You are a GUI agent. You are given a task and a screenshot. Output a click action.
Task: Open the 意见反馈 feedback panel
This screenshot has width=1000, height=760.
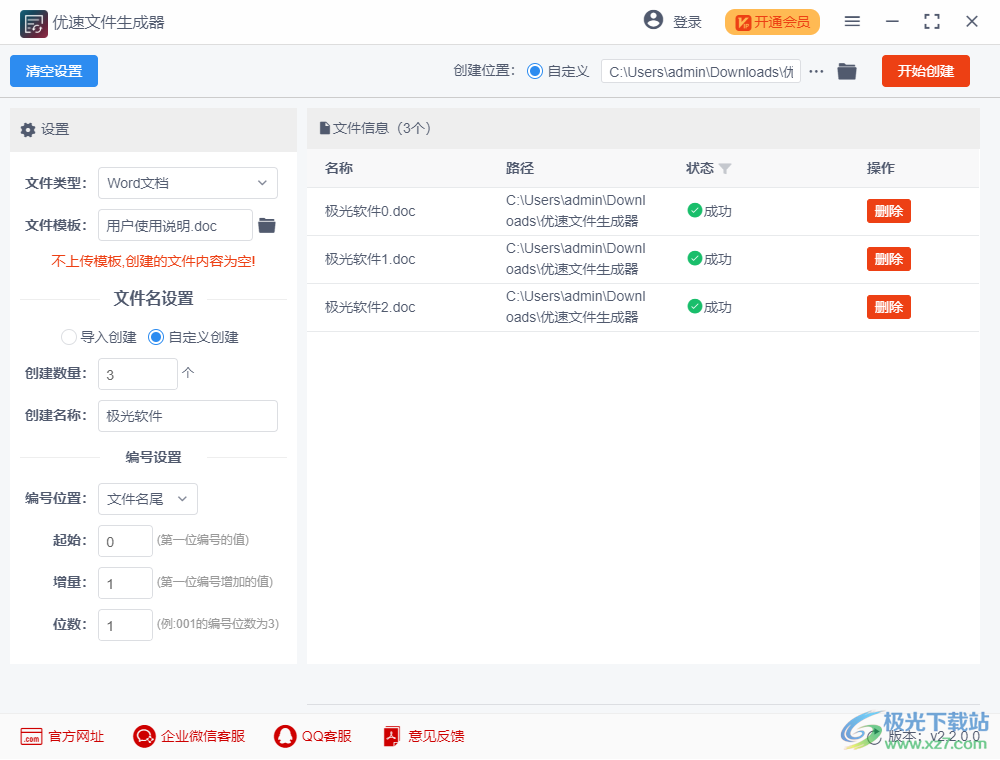pyautogui.click(x=390, y=736)
